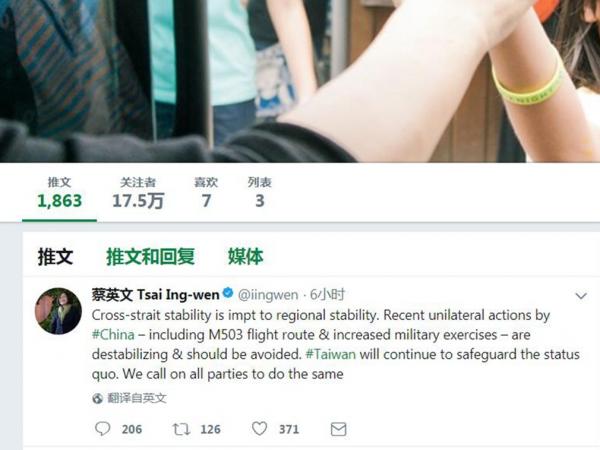The height and width of the screenshot is (450, 600).
Task: Open the 列表 3 lists stat
Action: [260, 193]
